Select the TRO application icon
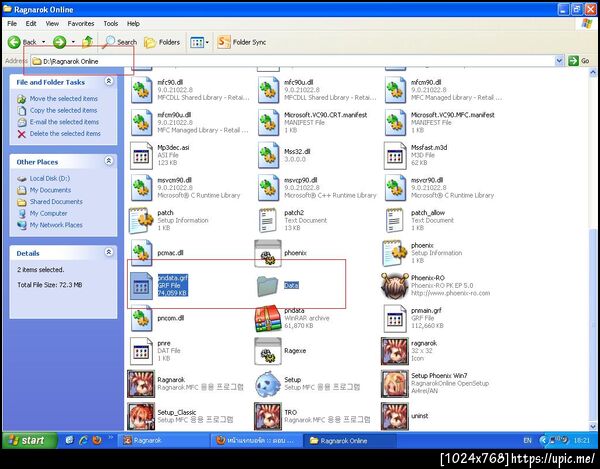This screenshot has width=600, height=469. pyautogui.click(x=268, y=416)
